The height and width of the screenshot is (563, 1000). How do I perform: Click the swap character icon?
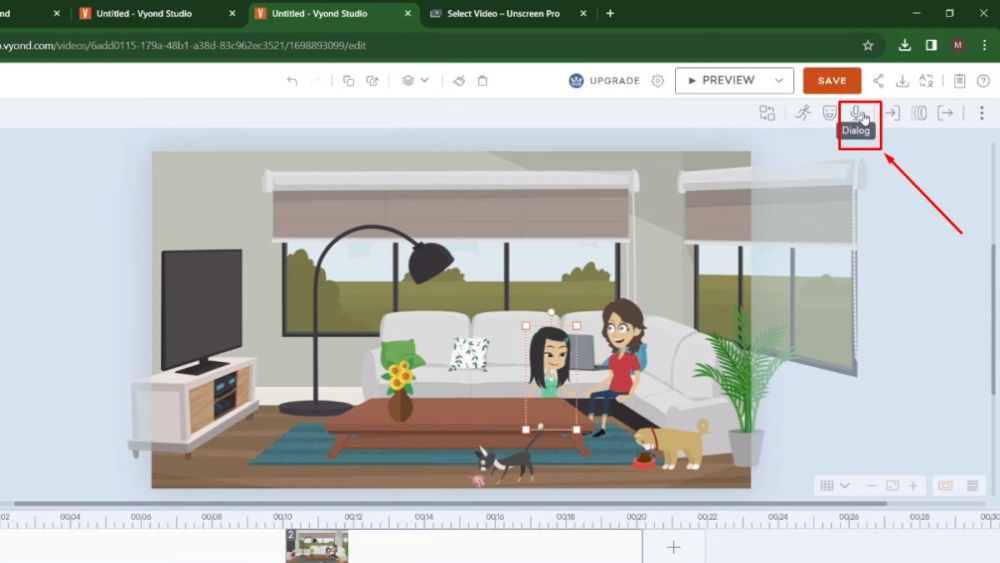click(767, 113)
